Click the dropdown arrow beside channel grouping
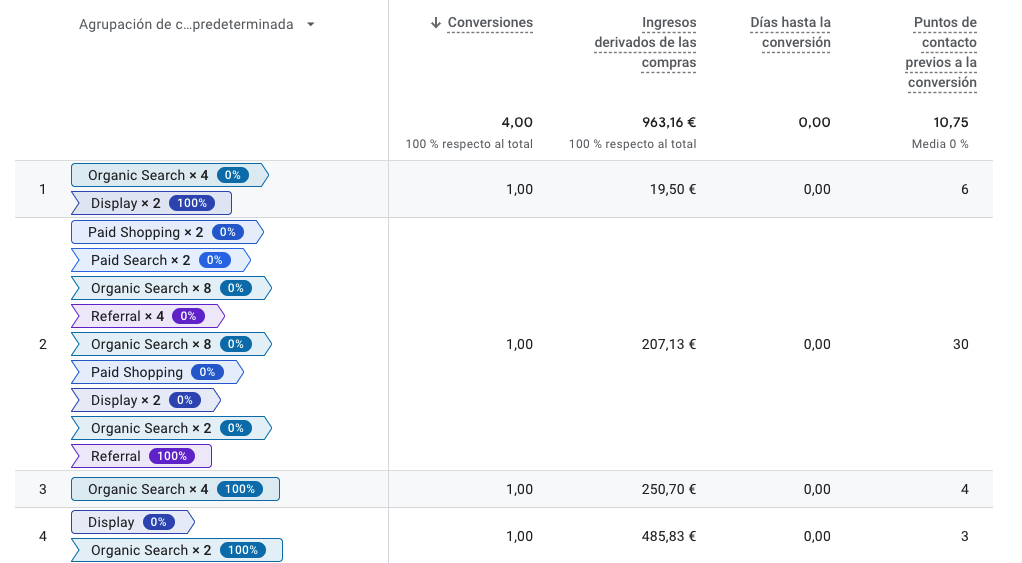The height and width of the screenshot is (563, 1022). 311,25
